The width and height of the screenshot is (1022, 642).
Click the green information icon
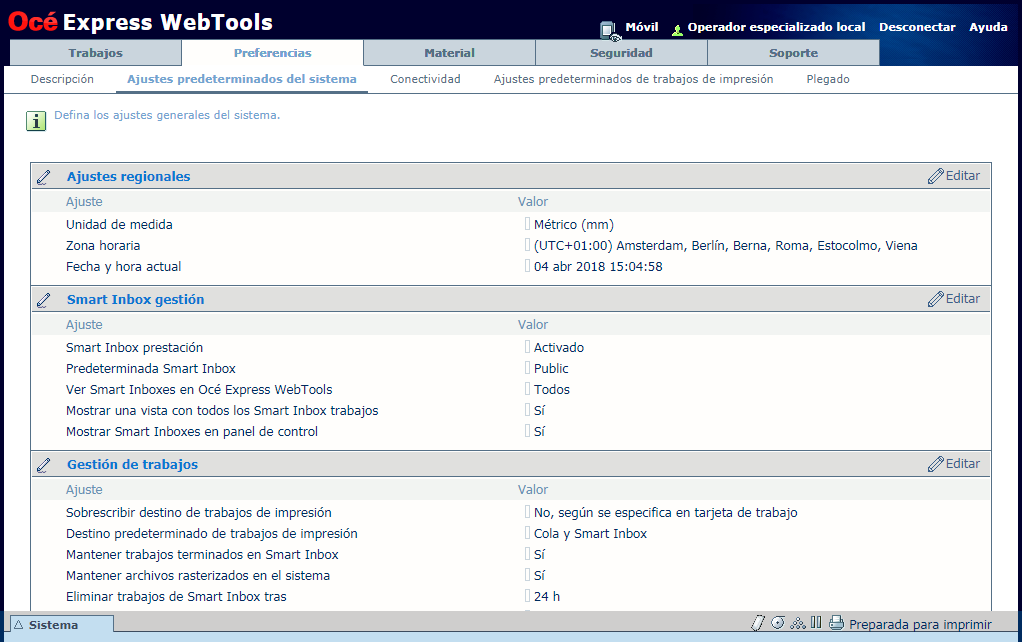coord(36,121)
